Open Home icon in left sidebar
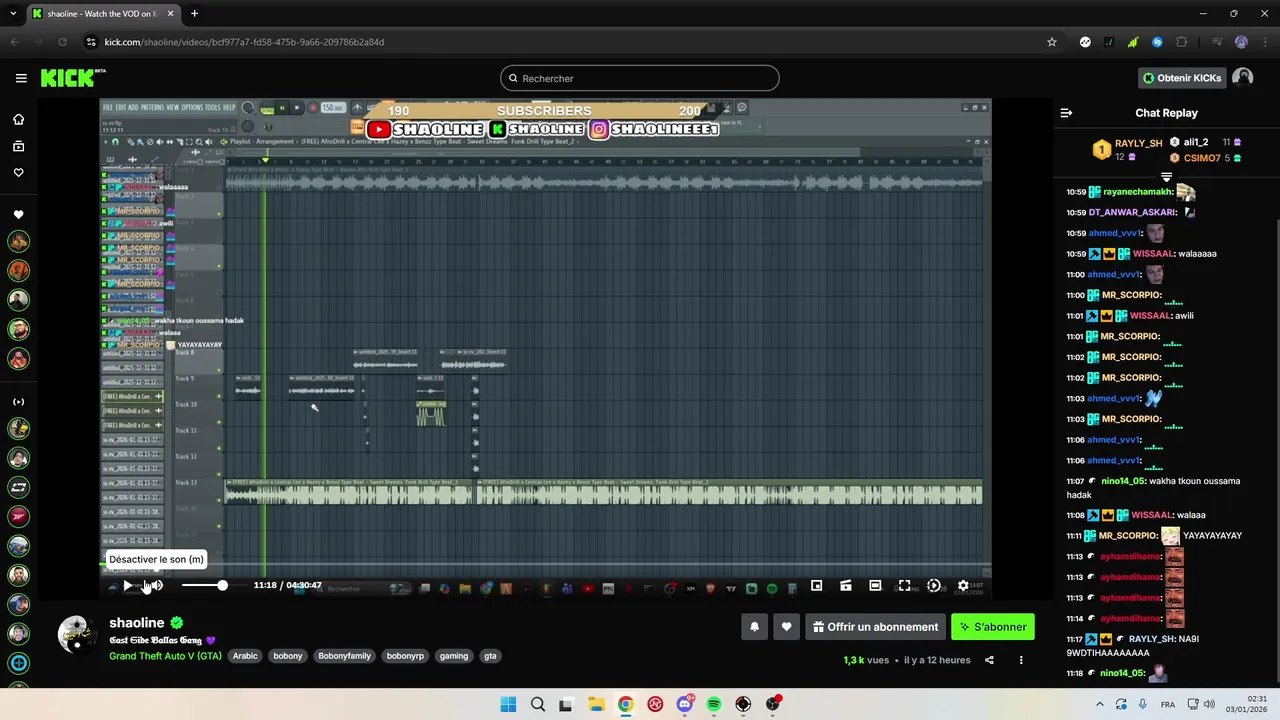This screenshot has height=720, width=1280. point(18,119)
